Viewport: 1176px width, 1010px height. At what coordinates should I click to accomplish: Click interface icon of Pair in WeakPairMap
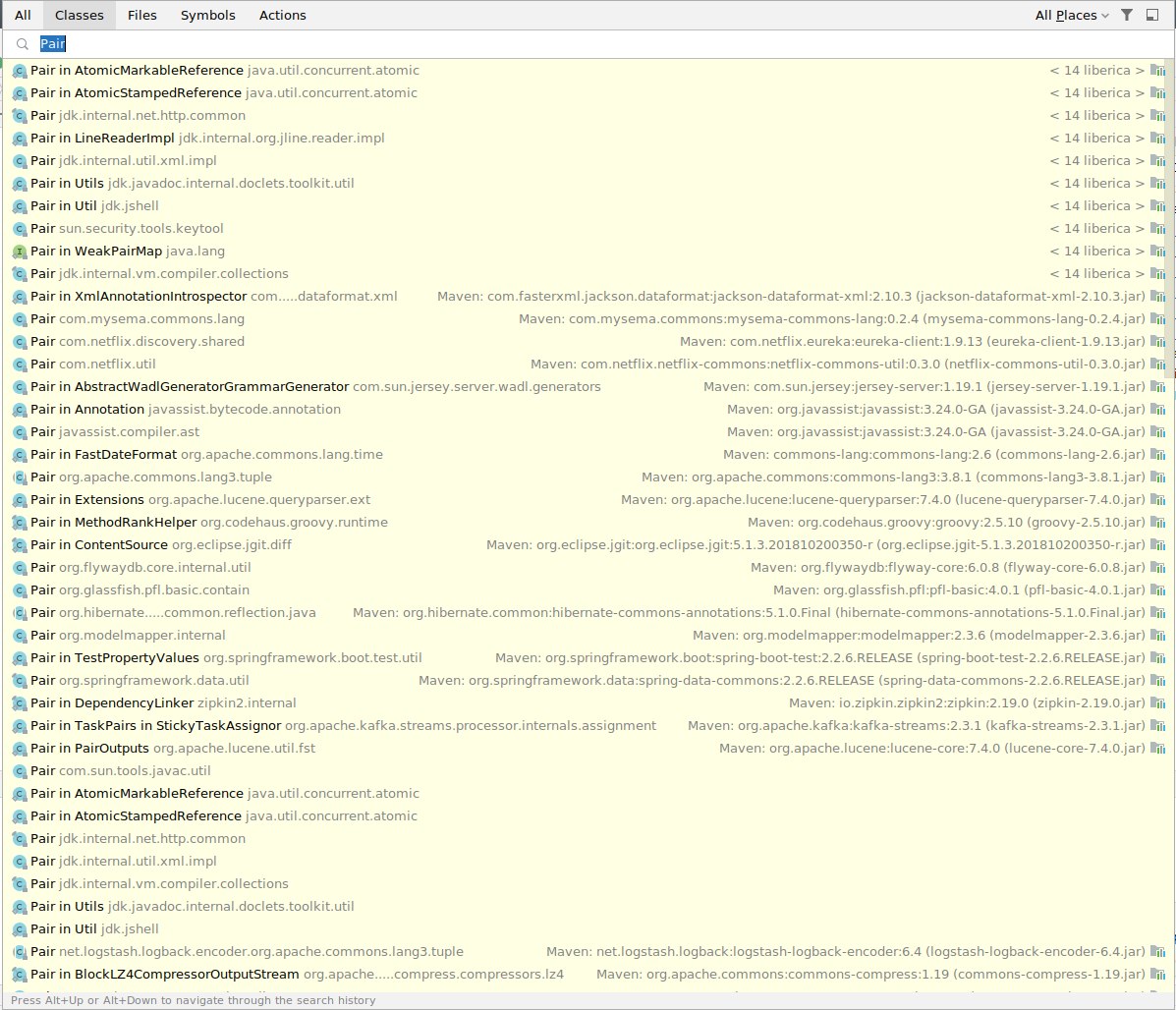click(x=21, y=252)
